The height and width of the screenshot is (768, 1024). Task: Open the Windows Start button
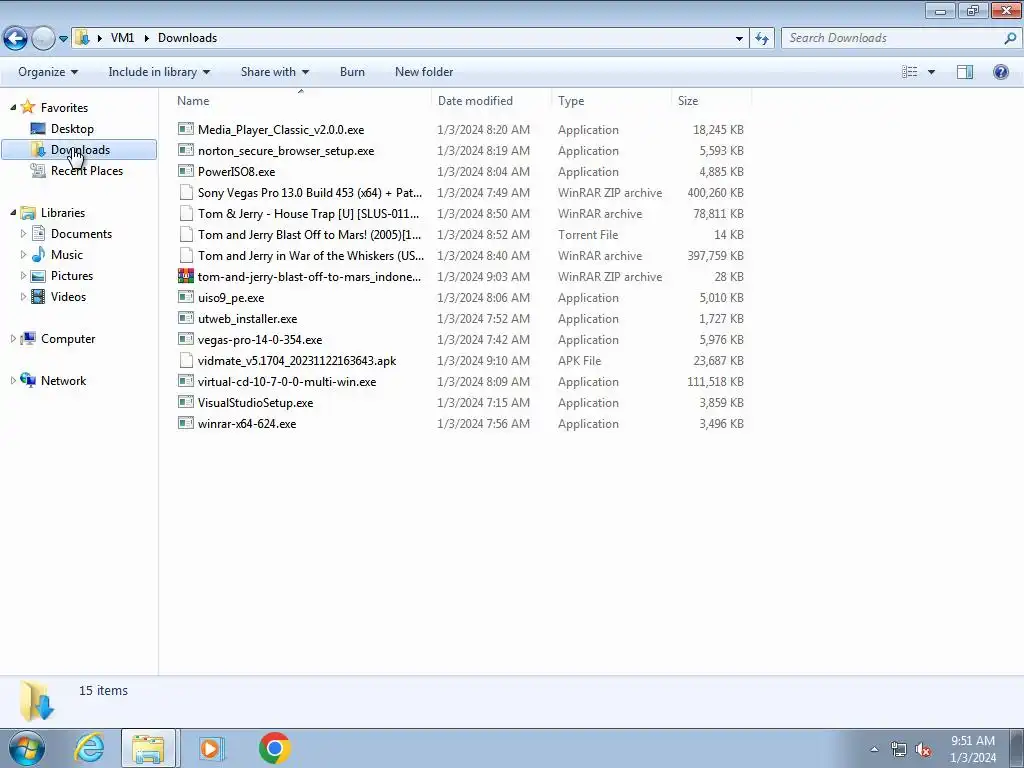(27, 748)
